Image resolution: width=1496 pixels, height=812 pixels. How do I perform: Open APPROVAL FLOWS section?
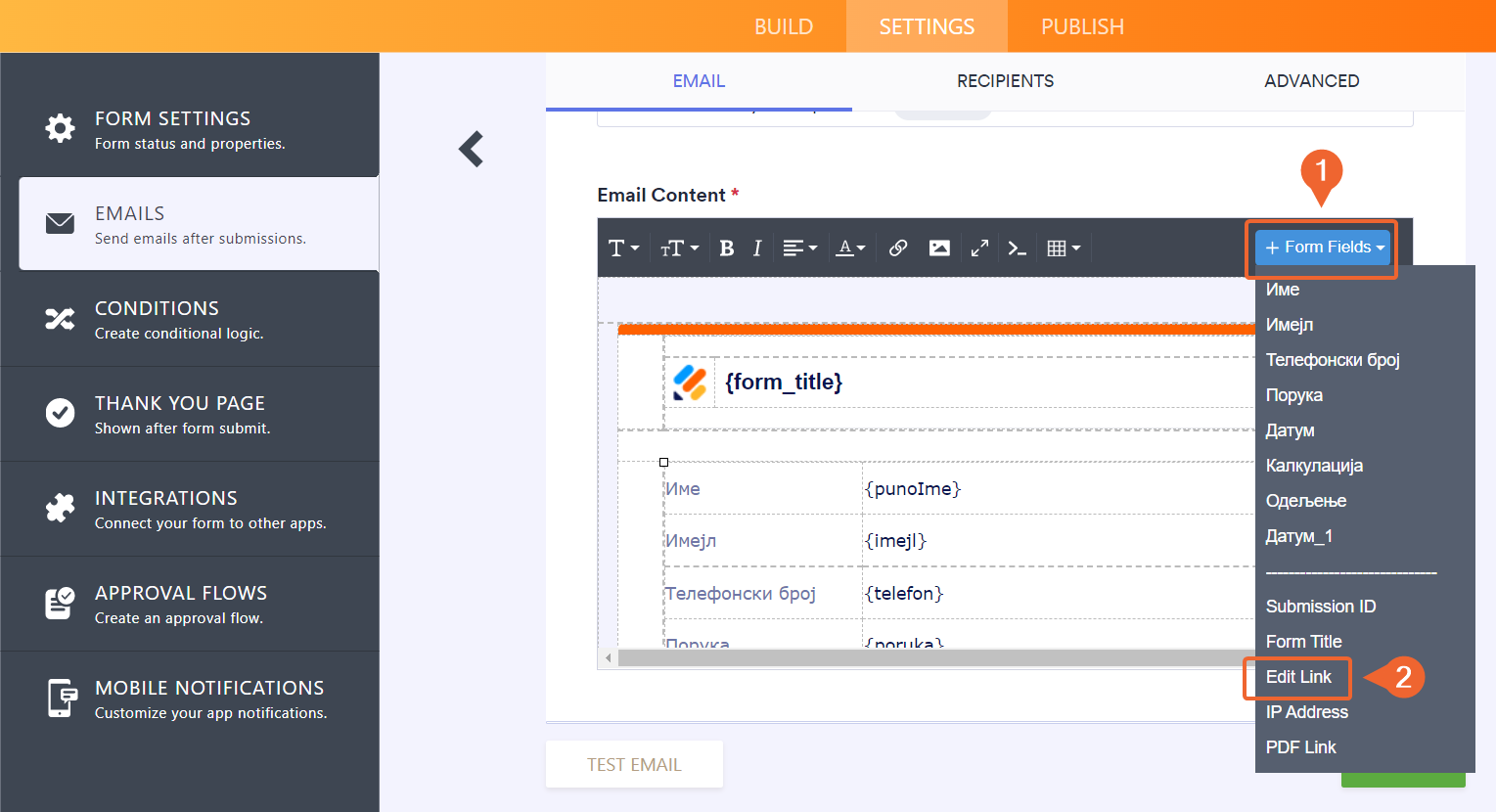pos(190,604)
